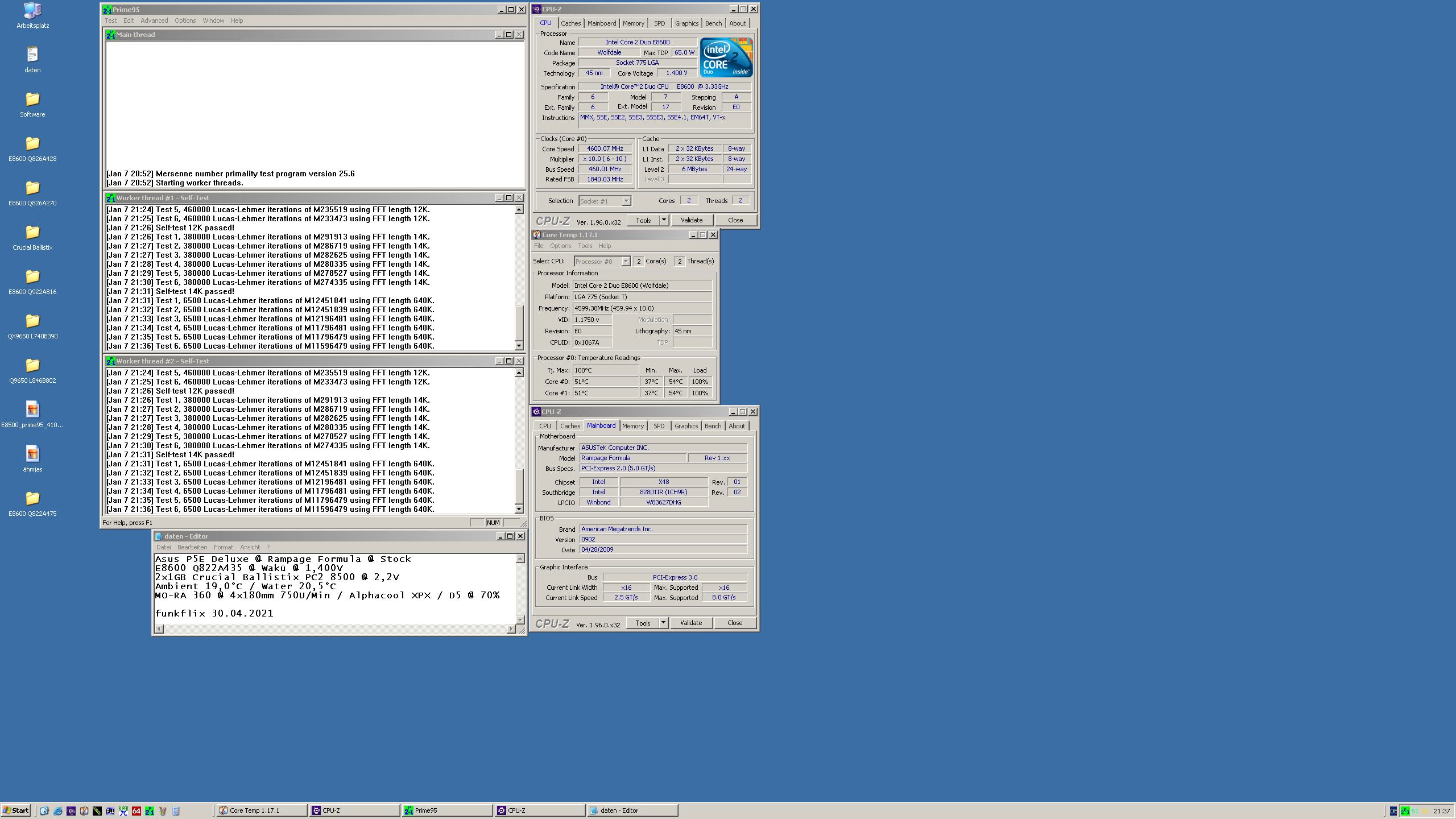Open the daten text file on the desktop
Viewport: 1456px width, 819px height.
pyautogui.click(x=32, y=59)
